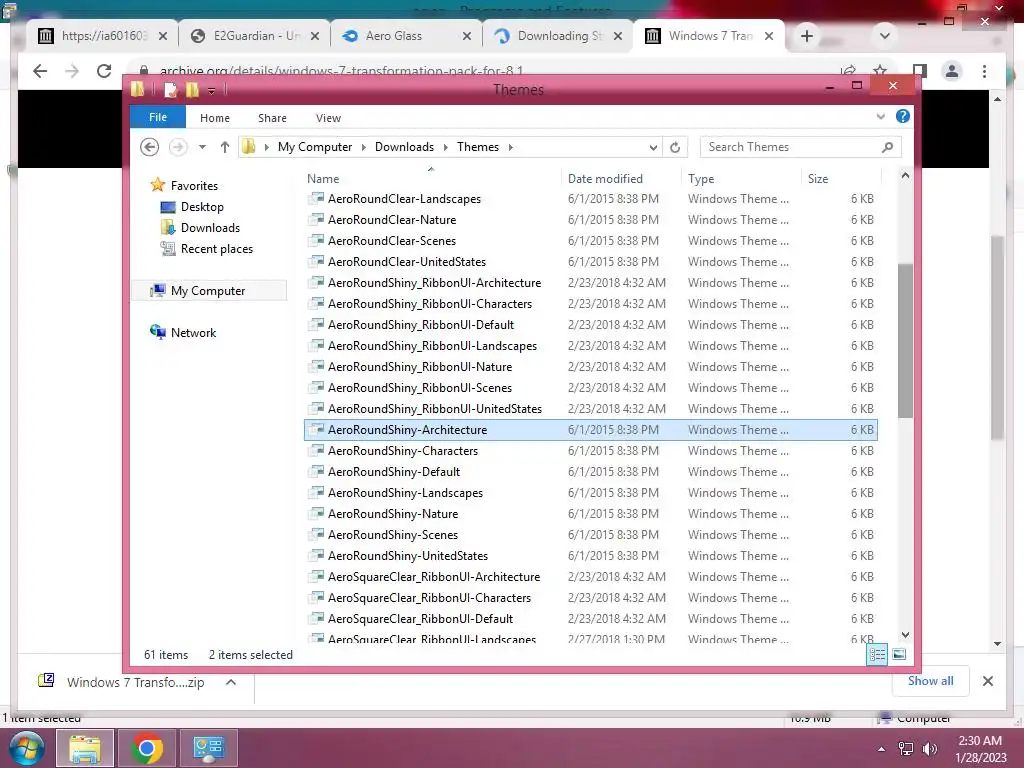Click the Explorer Forward navigation arrow
The width and height of the screenshot is (1024, 768).
(177, 147)
